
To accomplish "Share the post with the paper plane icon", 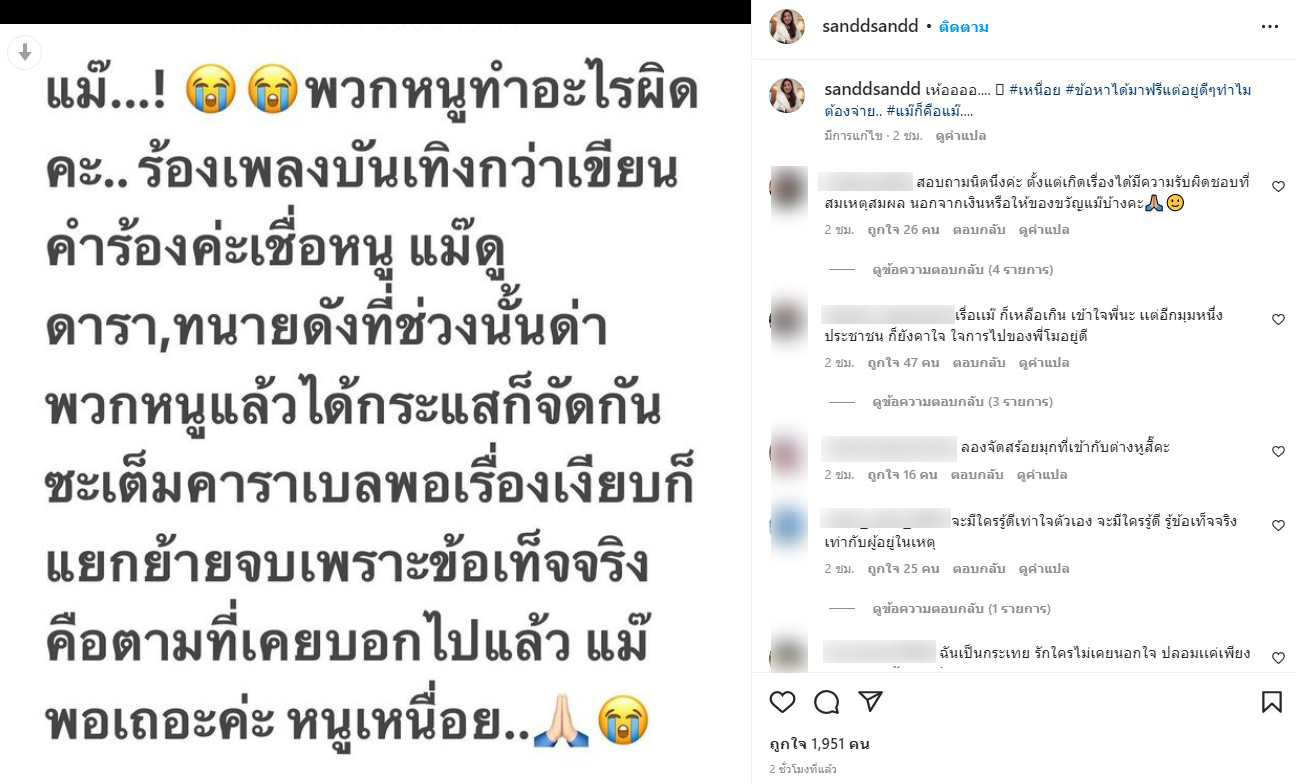I will [870, 702].
